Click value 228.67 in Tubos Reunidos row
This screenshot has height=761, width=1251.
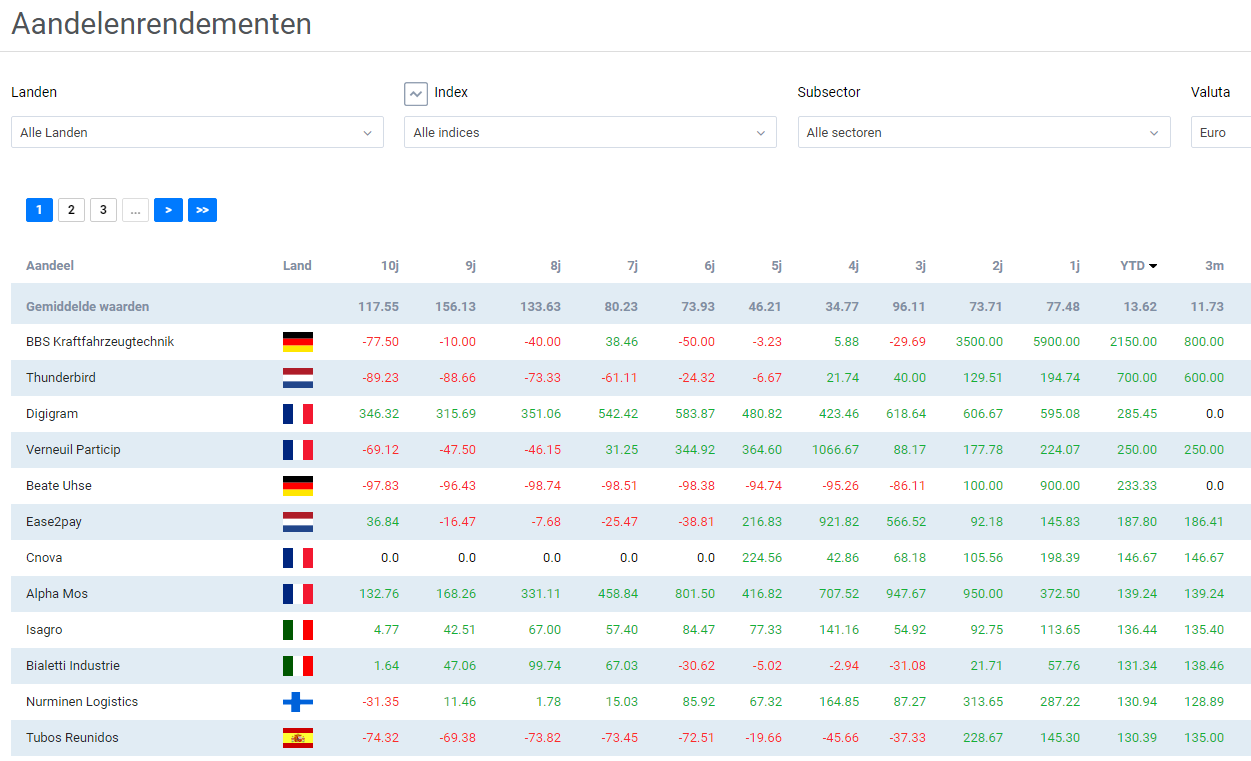click(983, 738)
